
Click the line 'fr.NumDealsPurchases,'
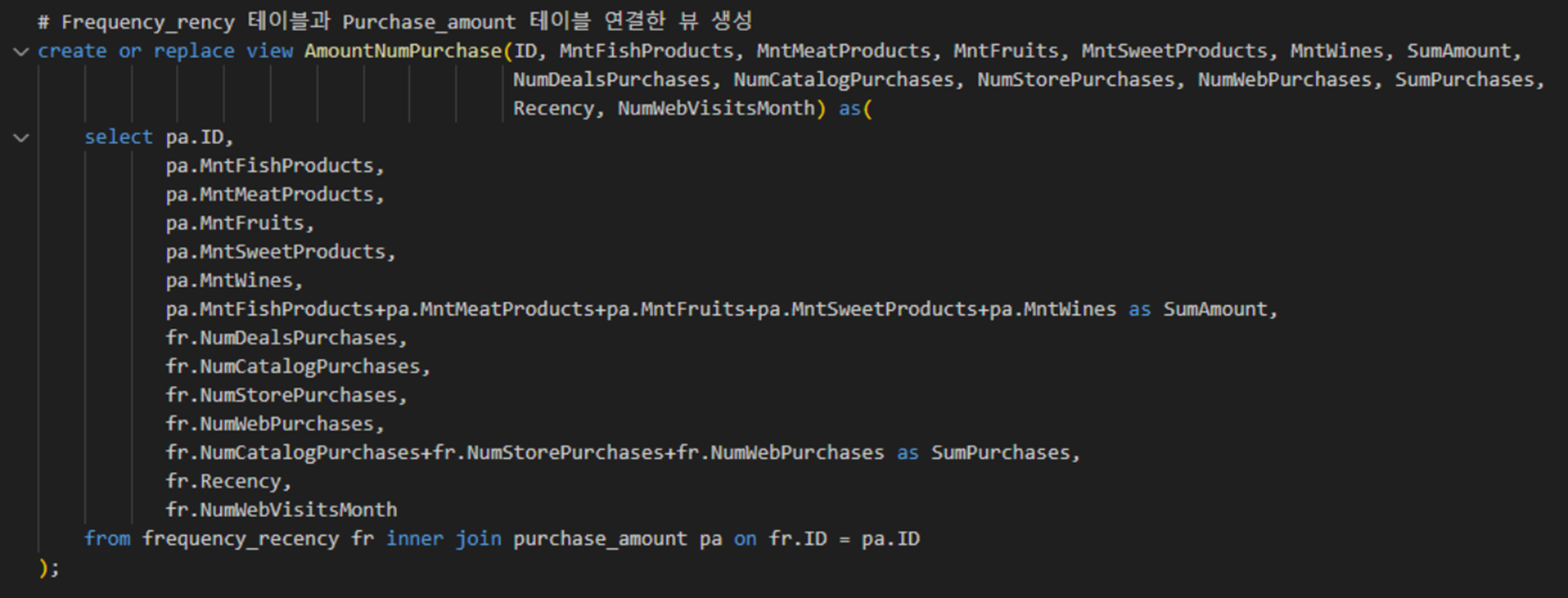(x=287, y=338)
